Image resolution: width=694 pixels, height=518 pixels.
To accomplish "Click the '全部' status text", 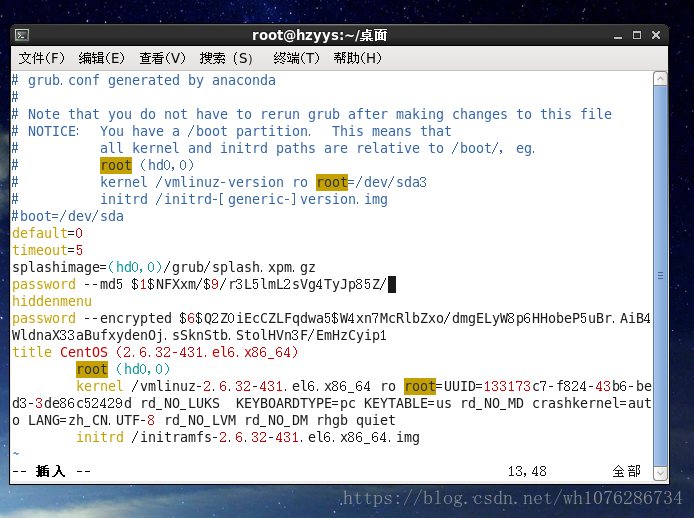I will [626, 471].
